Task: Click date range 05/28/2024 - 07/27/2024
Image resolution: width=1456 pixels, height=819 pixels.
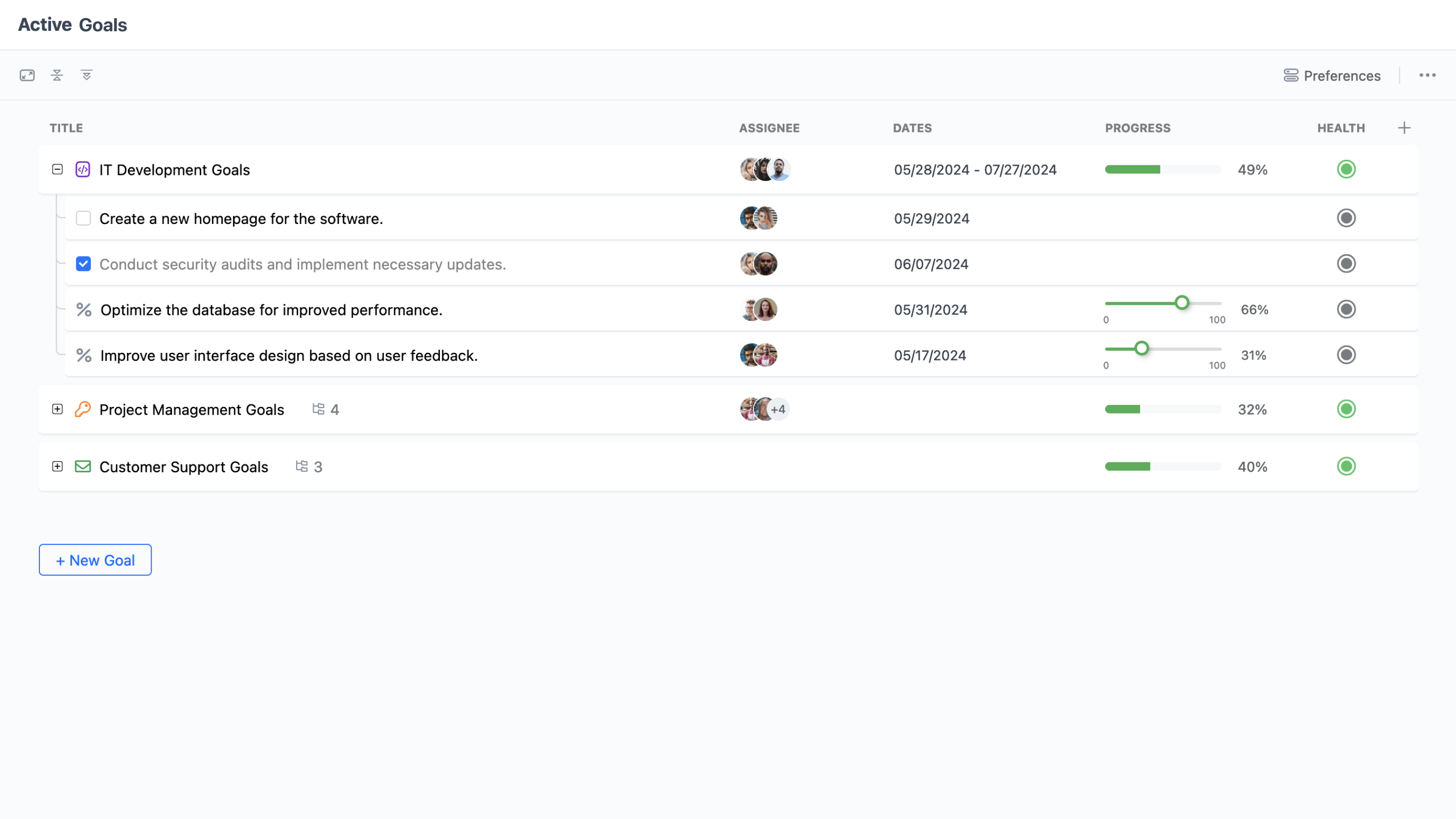Action: click(975, 169)
